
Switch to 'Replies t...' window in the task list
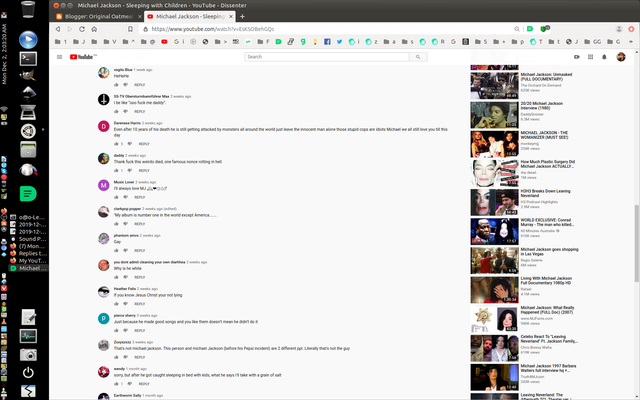point(29,253)
